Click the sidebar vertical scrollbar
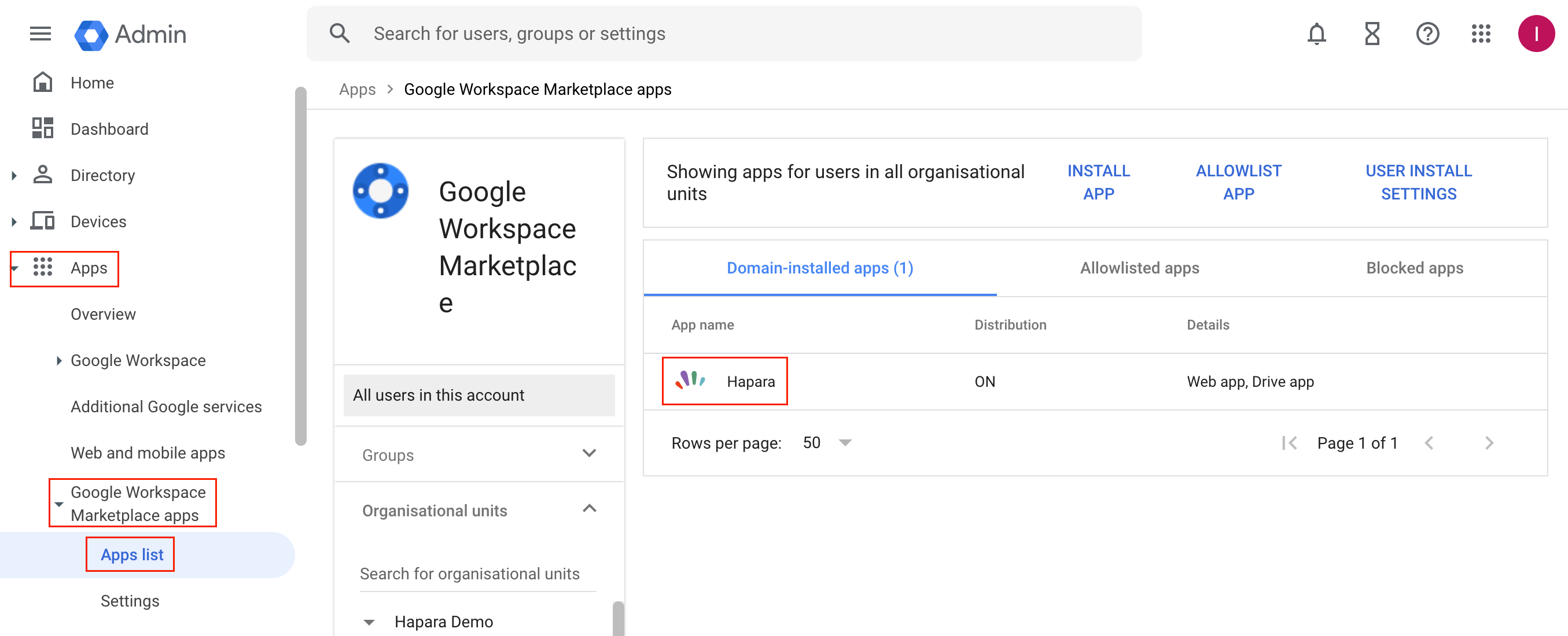Viewport: 1568px width, 636px height. point(301,266)
